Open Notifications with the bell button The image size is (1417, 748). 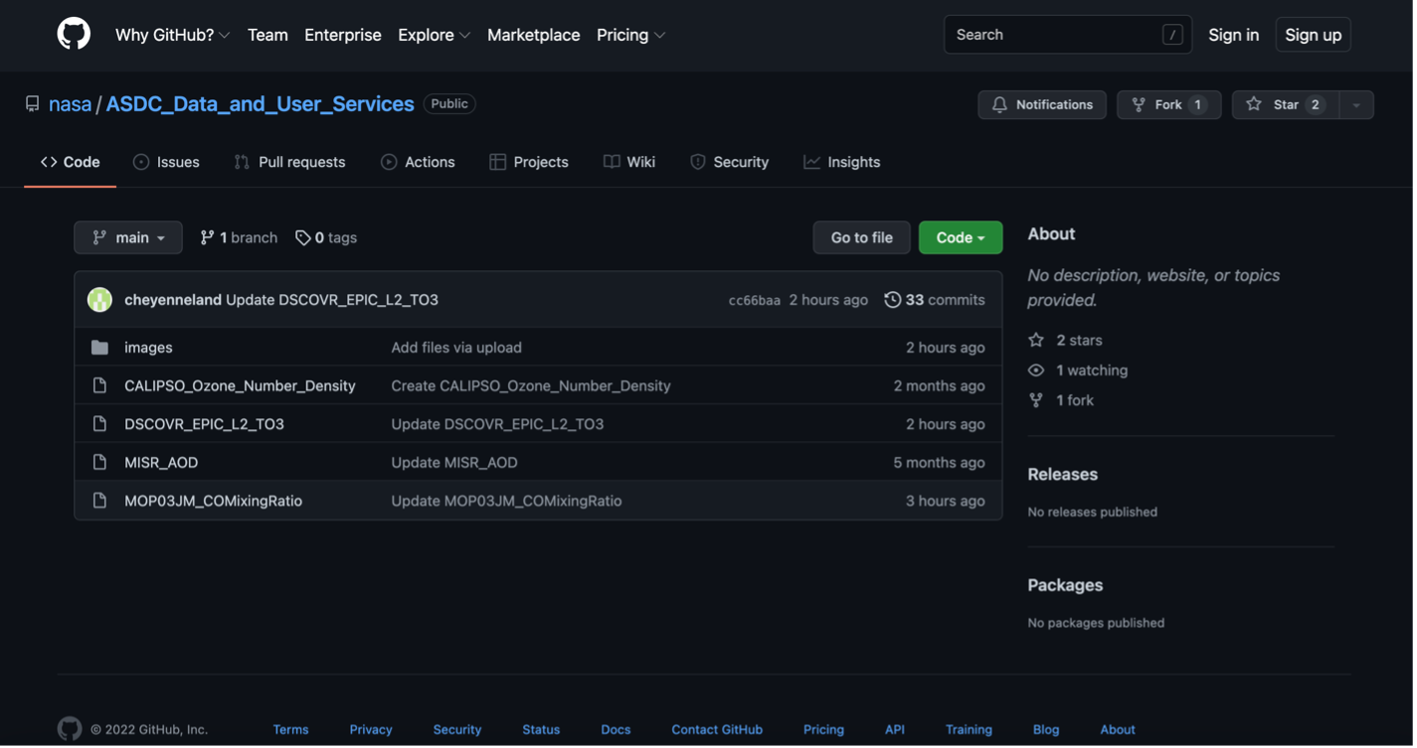pyautogui.click(x=1042, y=104)
